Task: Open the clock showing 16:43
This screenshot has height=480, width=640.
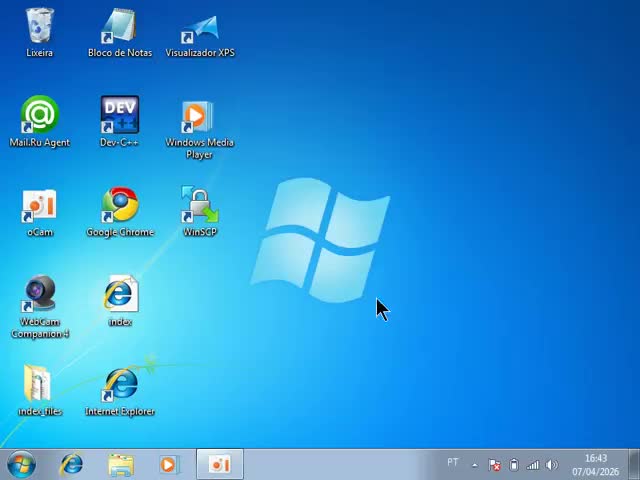Action: (x=595, y=465)
